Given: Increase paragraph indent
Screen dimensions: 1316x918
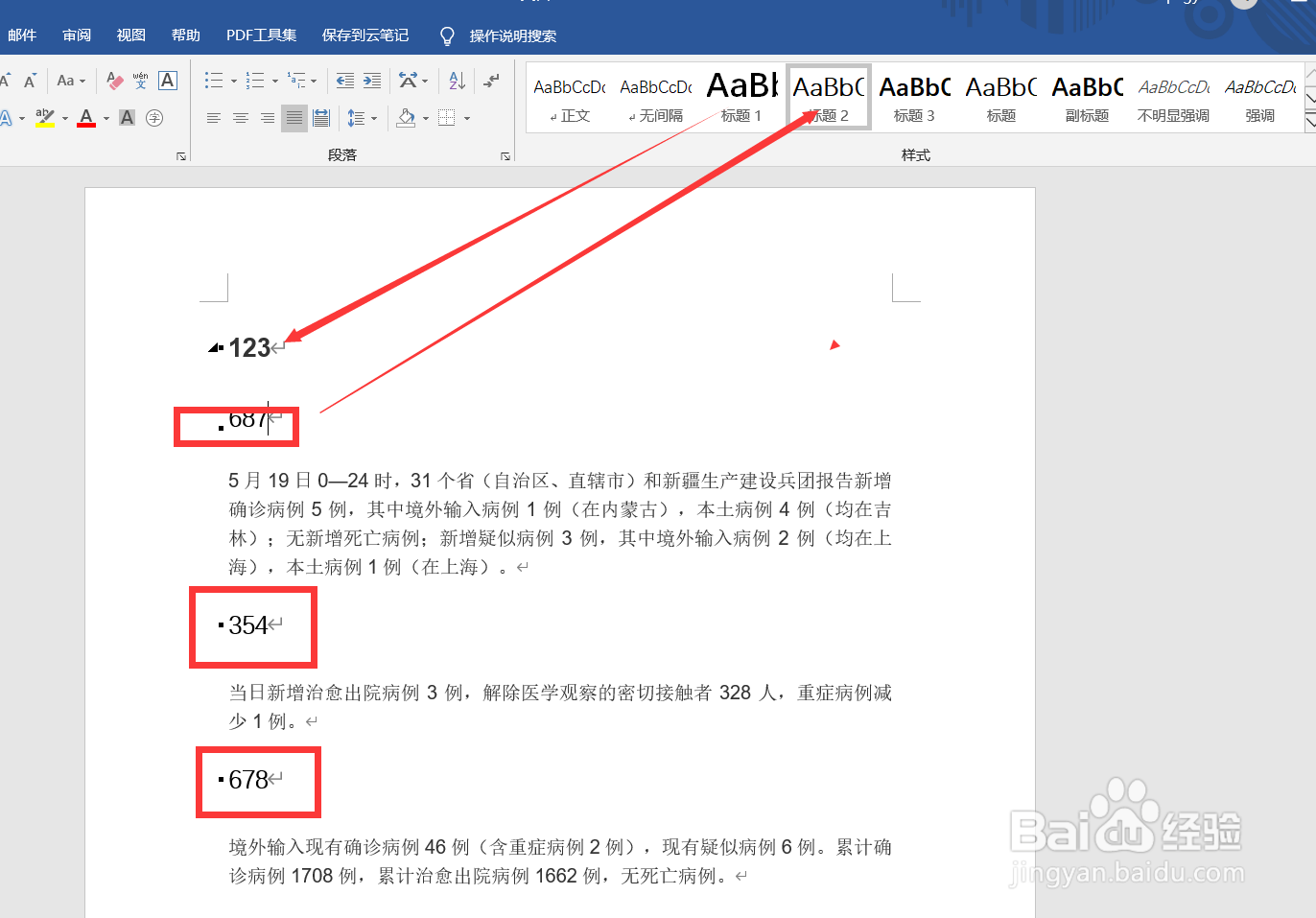Looking at the screenshot, I should click(372, 81).
